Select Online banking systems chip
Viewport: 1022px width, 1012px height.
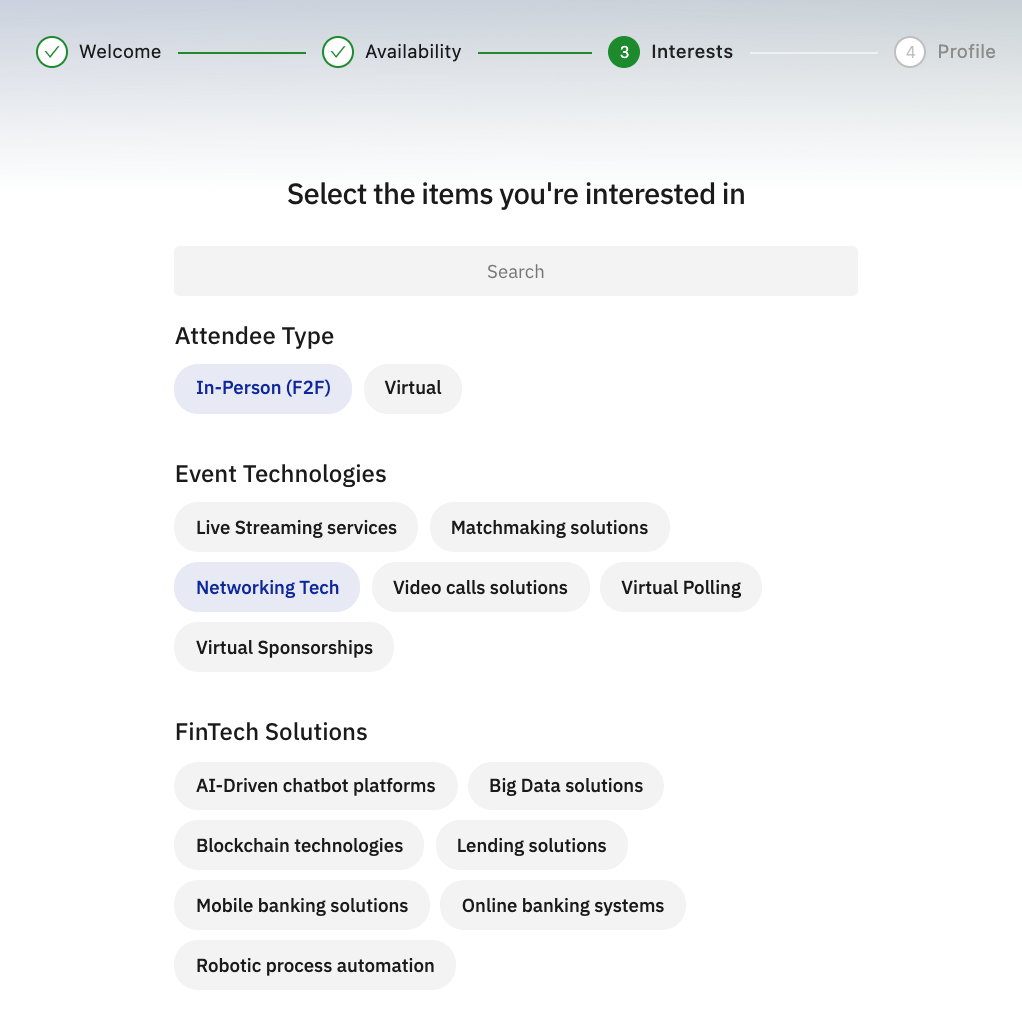click(x=562, y=905)
